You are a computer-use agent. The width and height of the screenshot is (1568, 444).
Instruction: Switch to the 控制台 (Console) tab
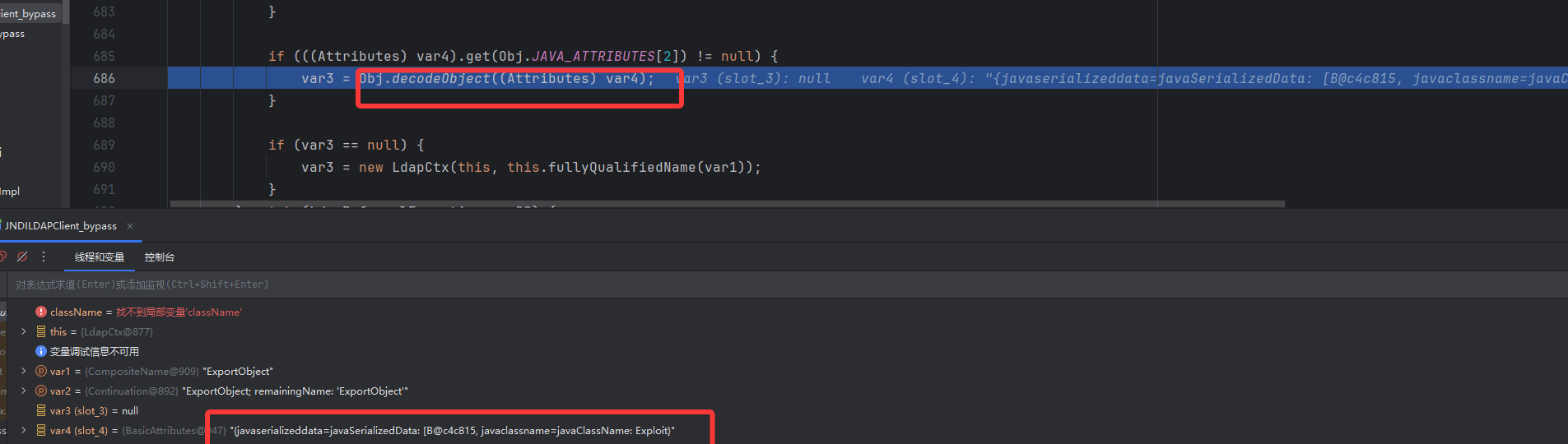(x=160, y=257)
